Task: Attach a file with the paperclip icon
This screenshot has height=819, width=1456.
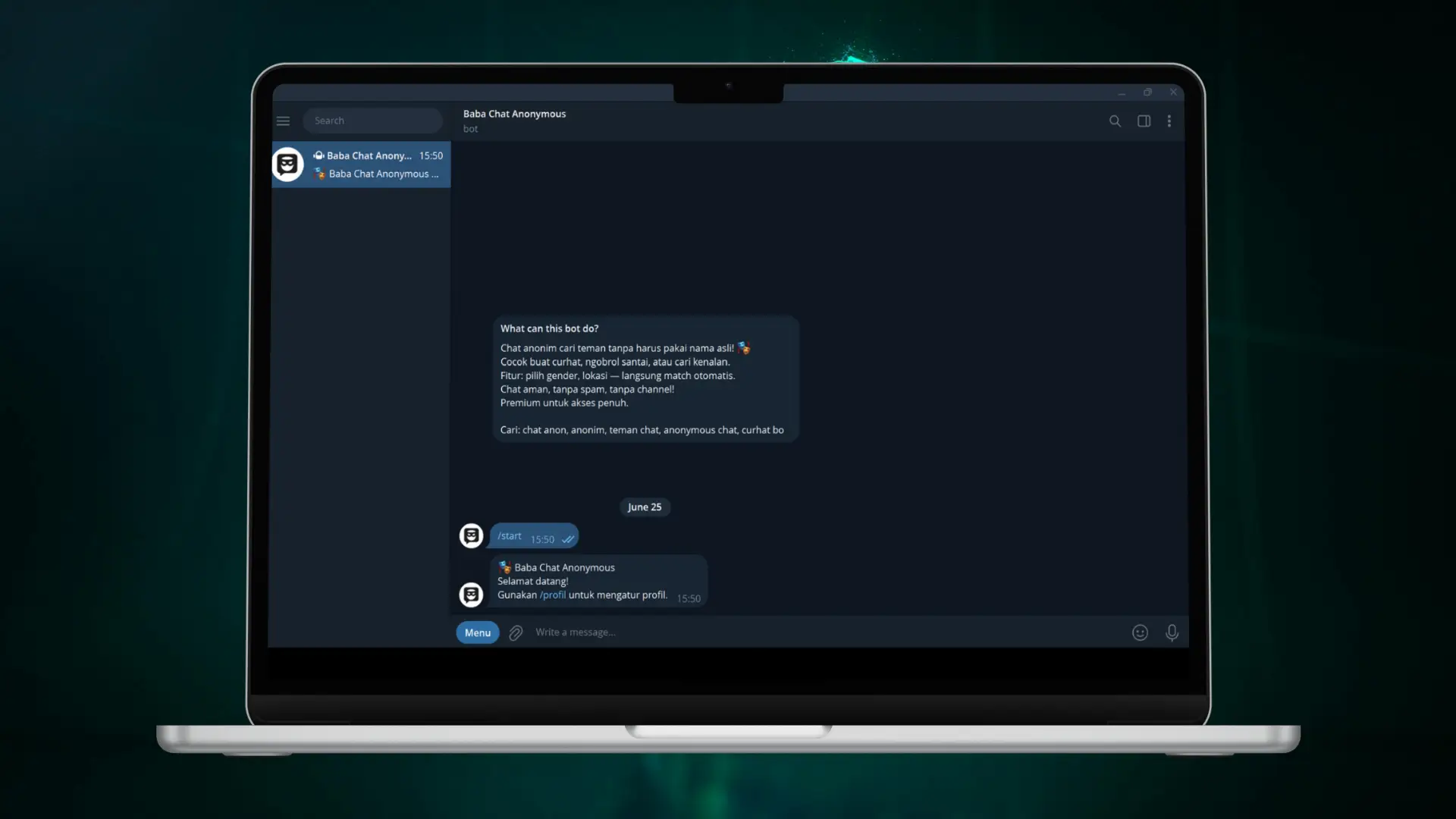Action: [516, 632]
